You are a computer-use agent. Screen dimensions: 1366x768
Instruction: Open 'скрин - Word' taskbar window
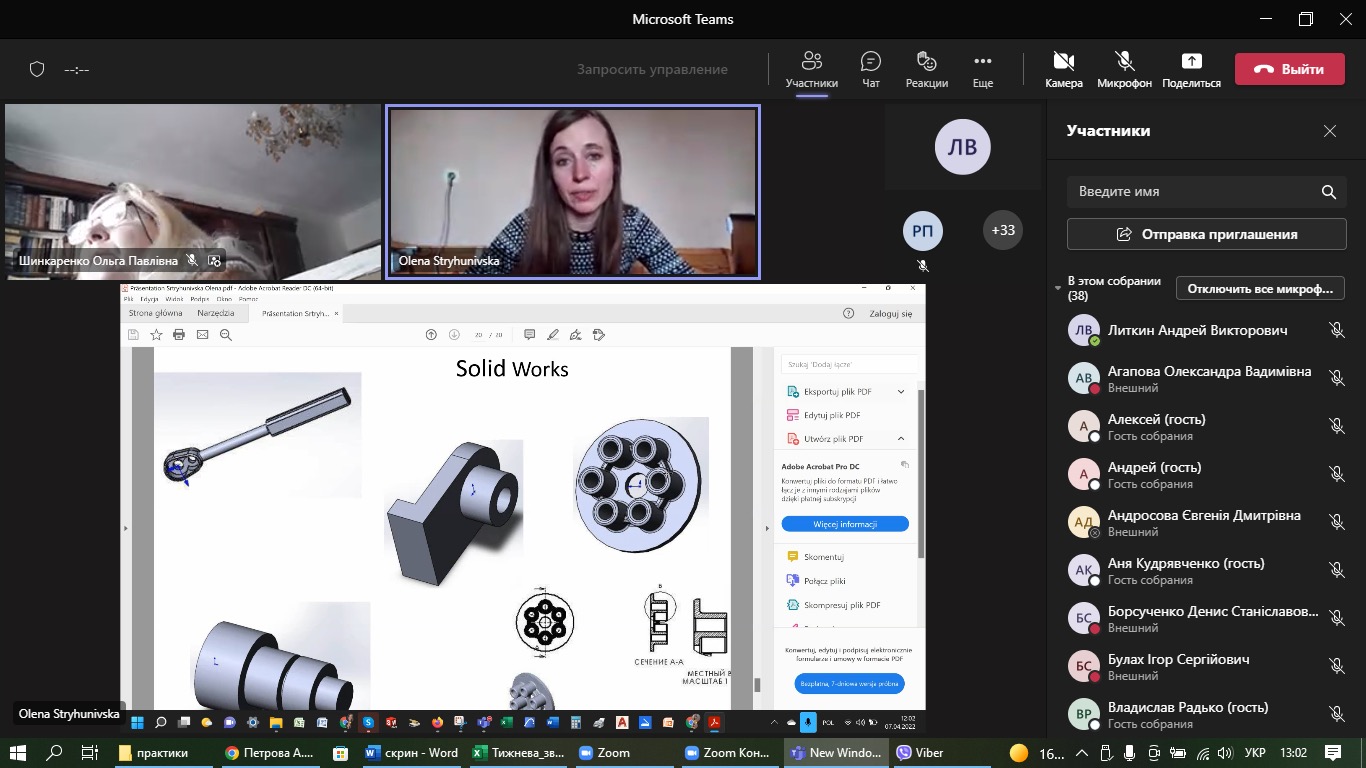(412, 753)
